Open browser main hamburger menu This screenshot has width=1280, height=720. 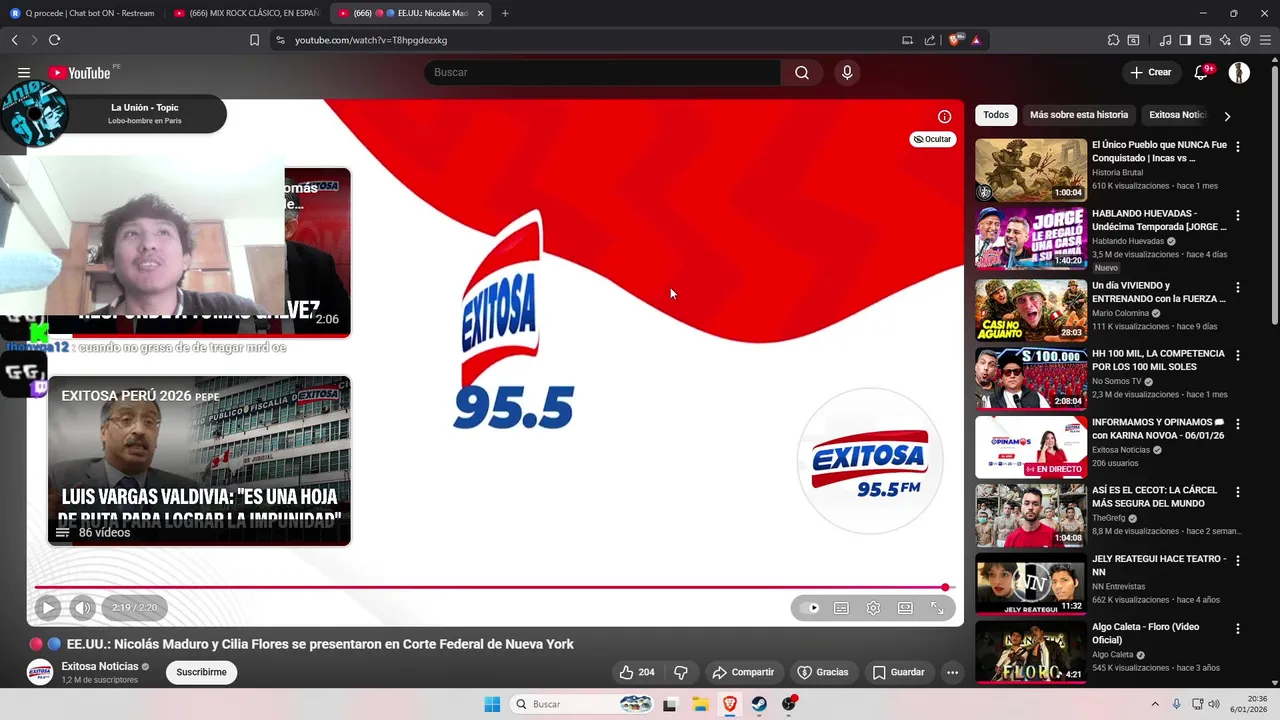pyautogui.click(x=1266, y=40)
